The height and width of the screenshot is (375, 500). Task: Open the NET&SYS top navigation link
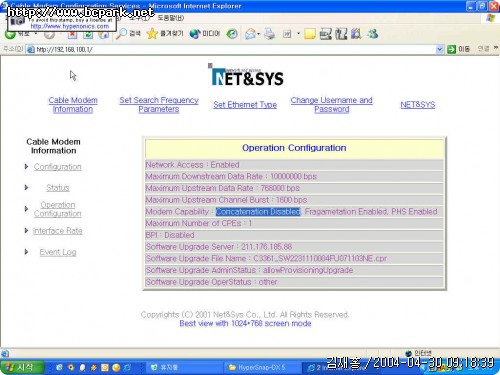point(418,105)
